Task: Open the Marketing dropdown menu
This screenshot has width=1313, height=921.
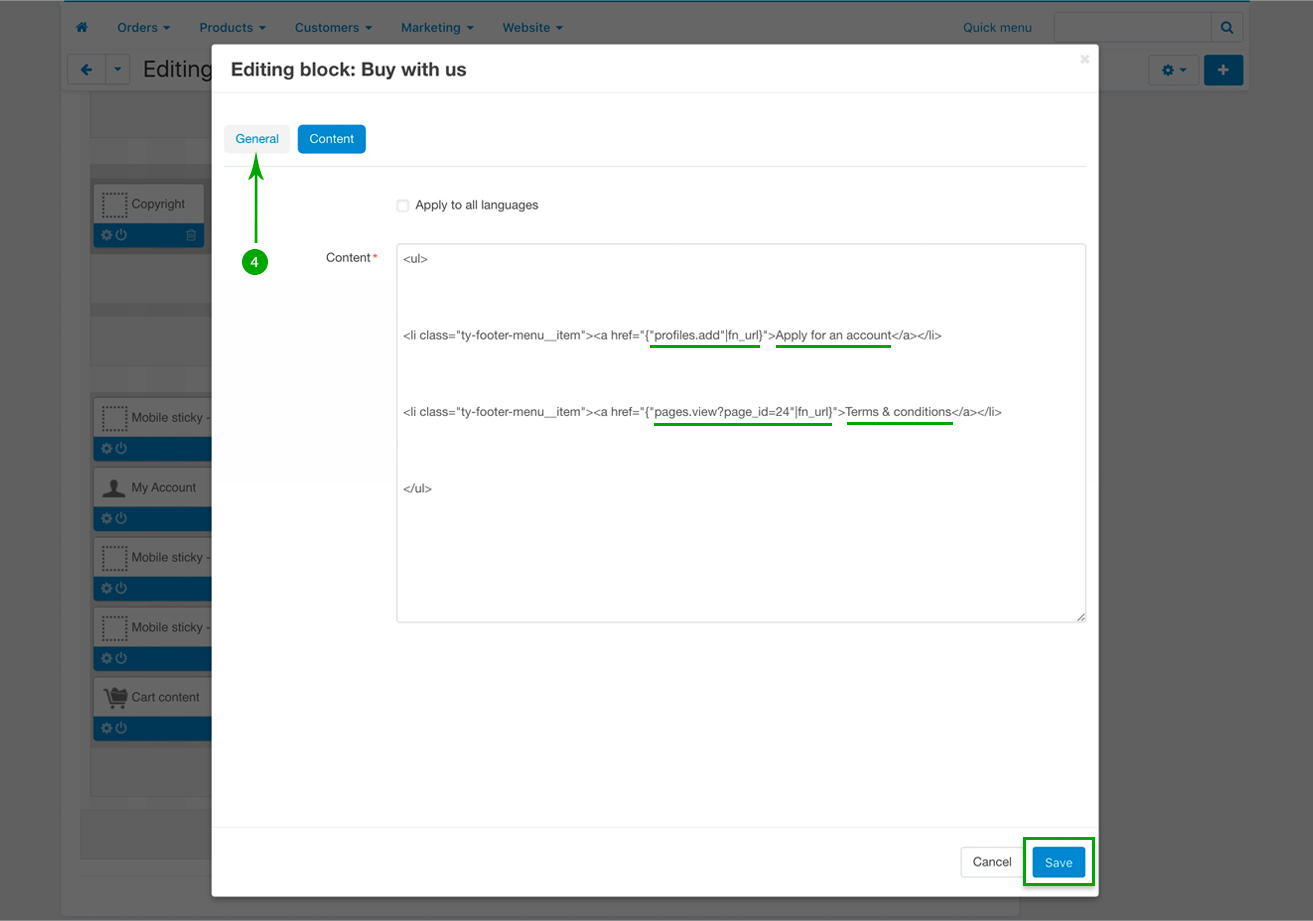Action: coord(437,27)
